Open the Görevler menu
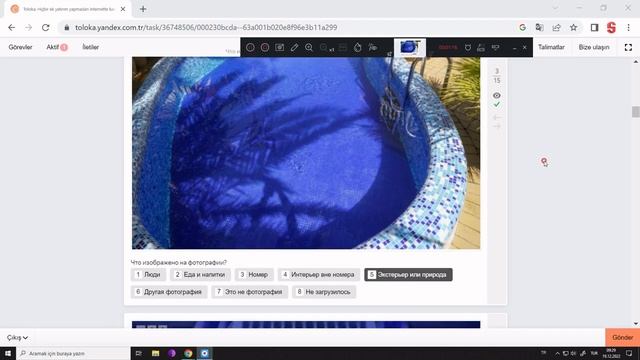 coord(20,47)
